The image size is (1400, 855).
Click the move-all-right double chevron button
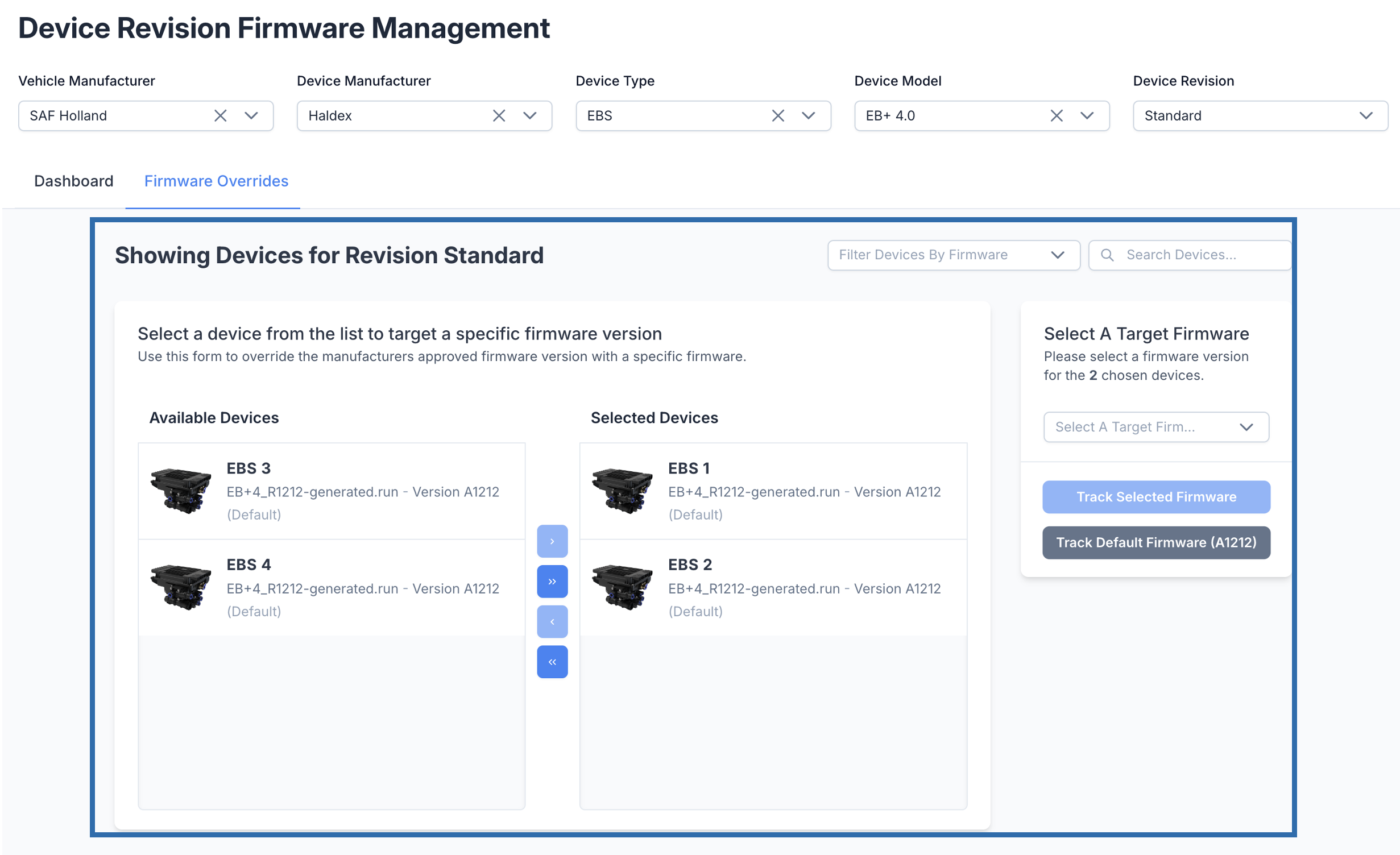[552, 581]
